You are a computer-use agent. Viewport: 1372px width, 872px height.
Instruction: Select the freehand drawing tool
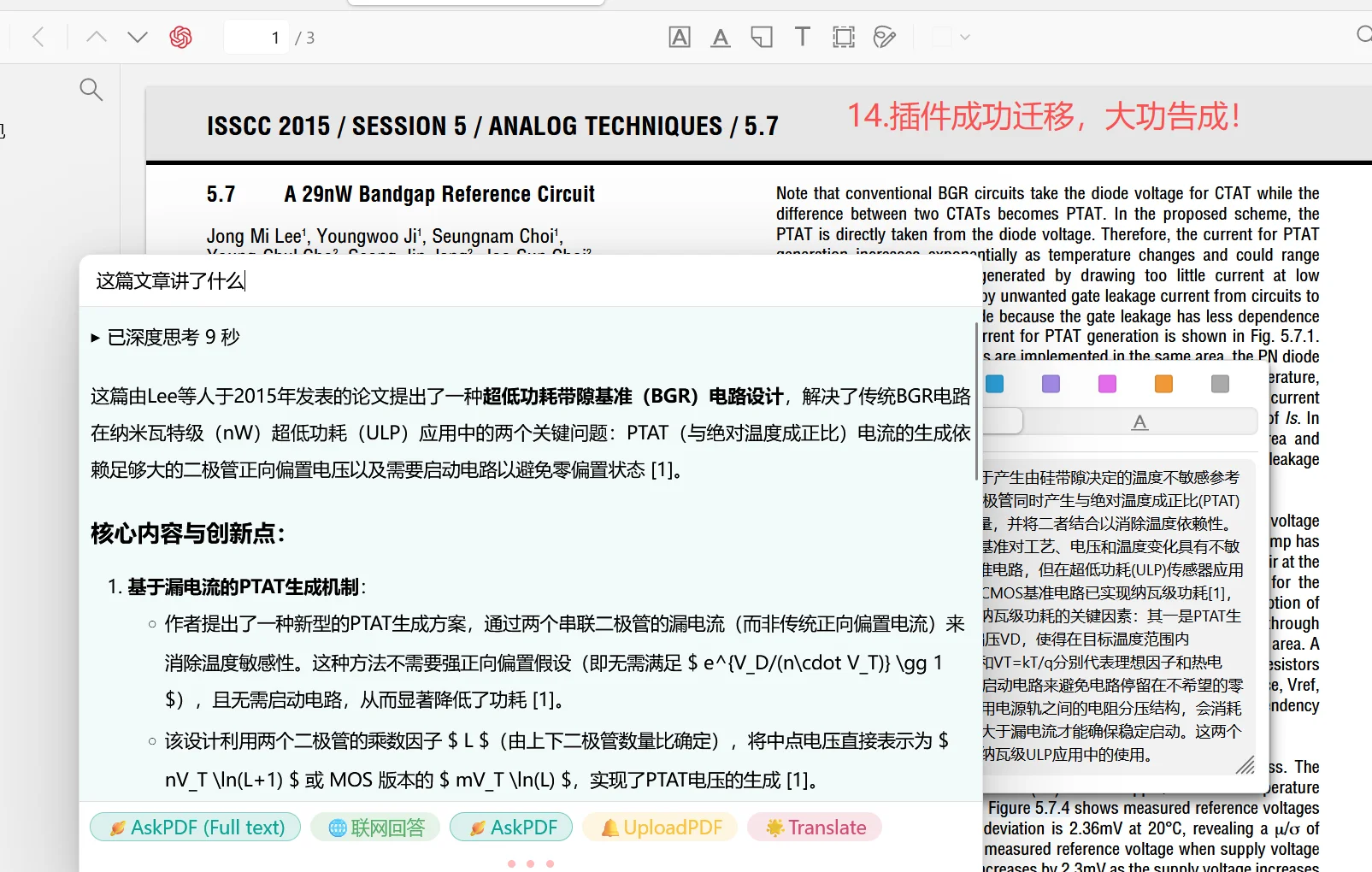(x=884, y=37)
